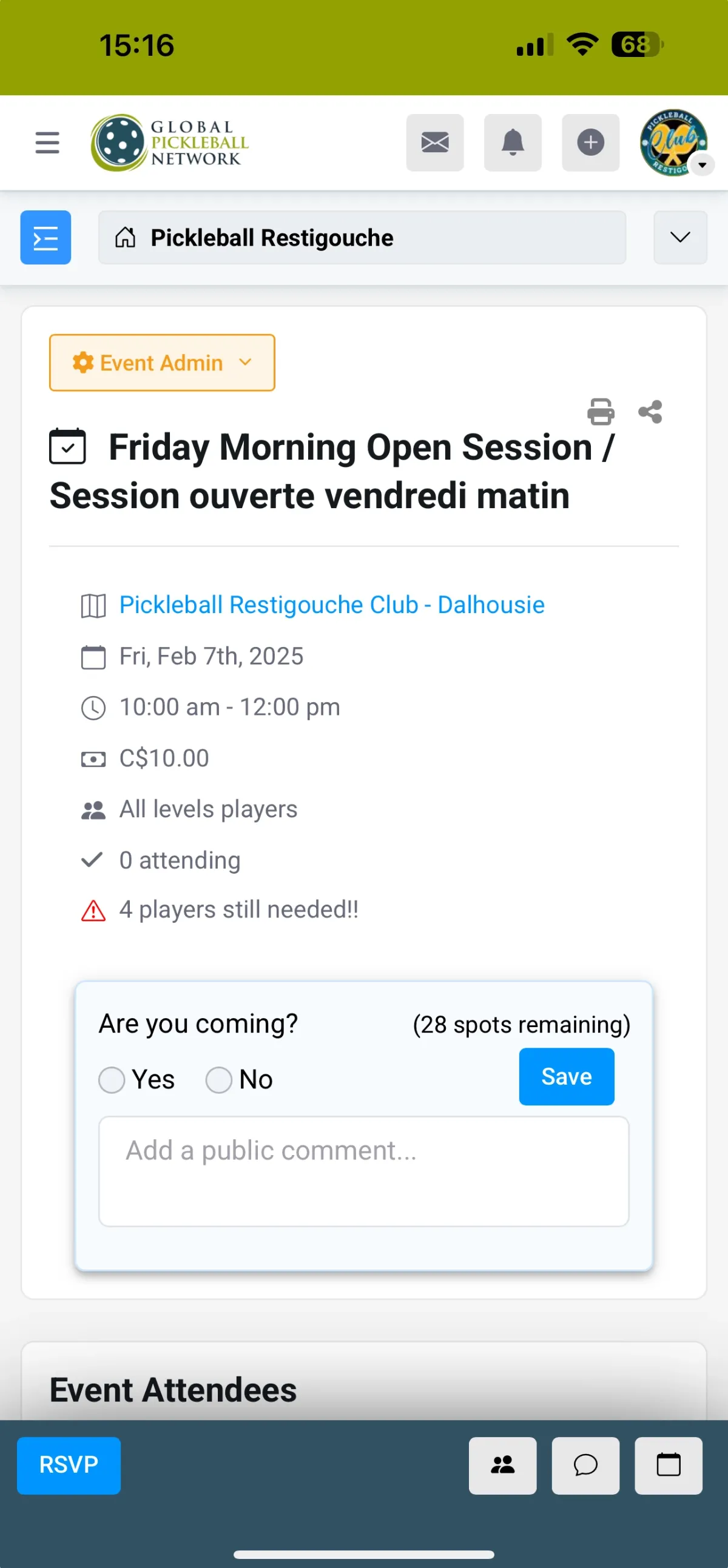Tap the plus create icon

(590, 142)
